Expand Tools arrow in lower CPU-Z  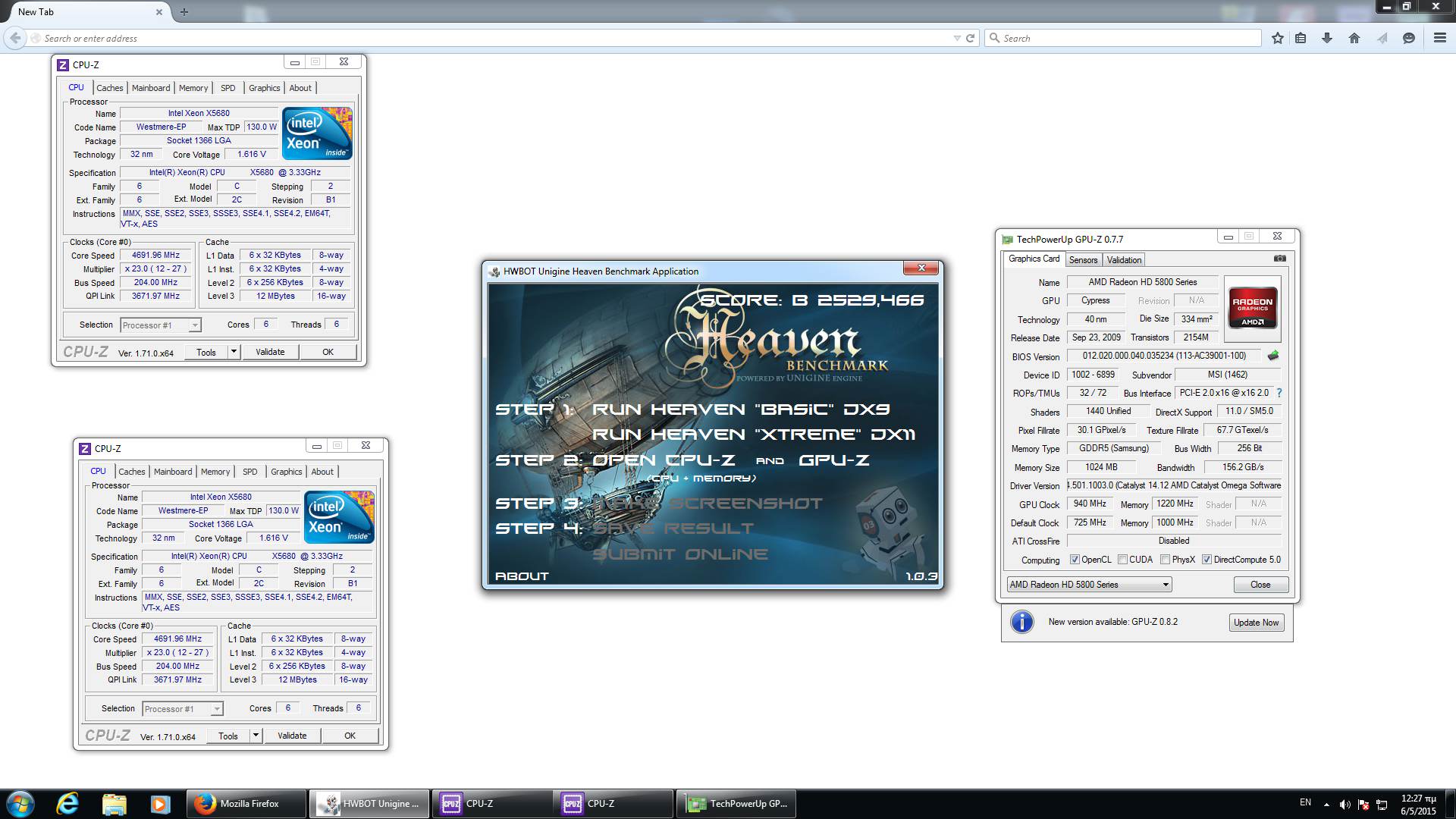(x=256, y=736)
